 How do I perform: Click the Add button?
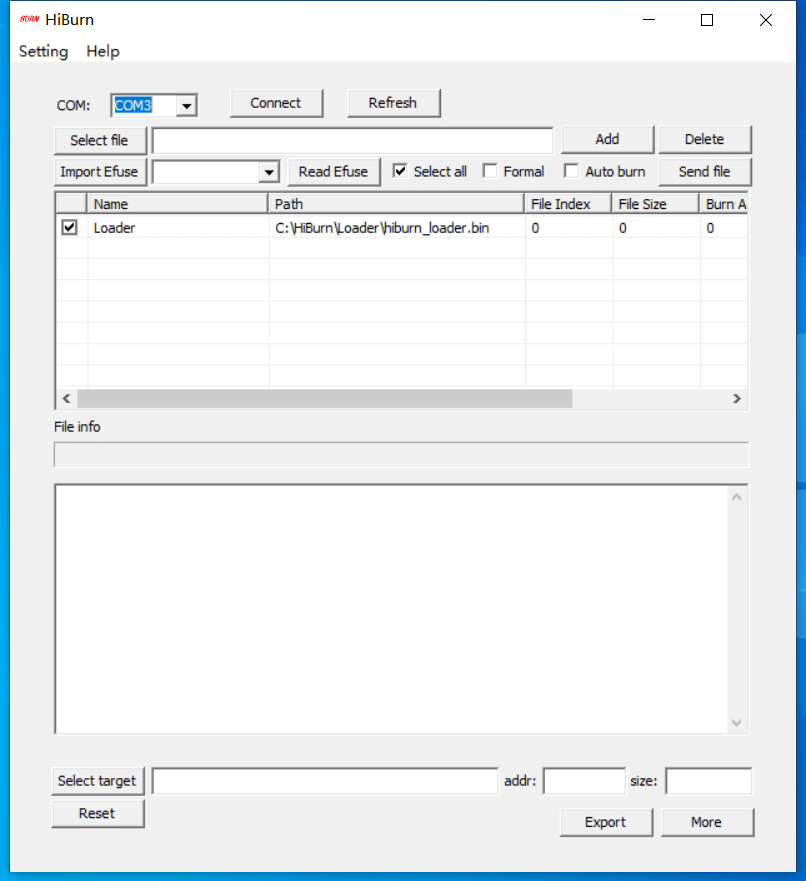(x=607, y=139)
